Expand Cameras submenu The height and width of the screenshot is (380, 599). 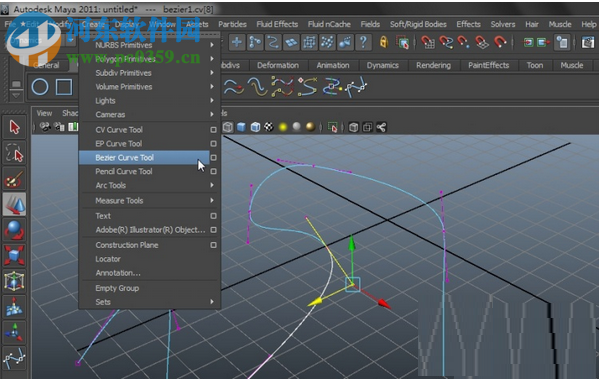(149, 115)
